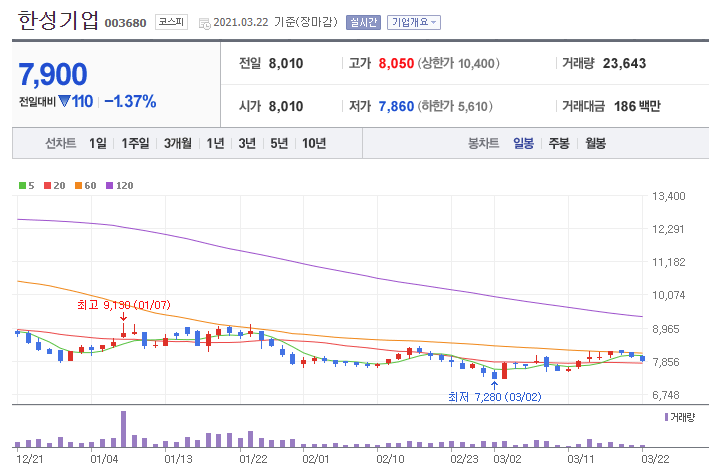Click the 코스피 market badge
709x474 pixels.
click(x=171, y=22)
